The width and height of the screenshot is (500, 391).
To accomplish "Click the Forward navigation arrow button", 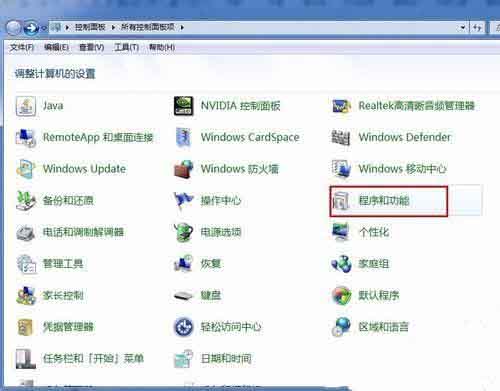I will click(x=31, y=28).
